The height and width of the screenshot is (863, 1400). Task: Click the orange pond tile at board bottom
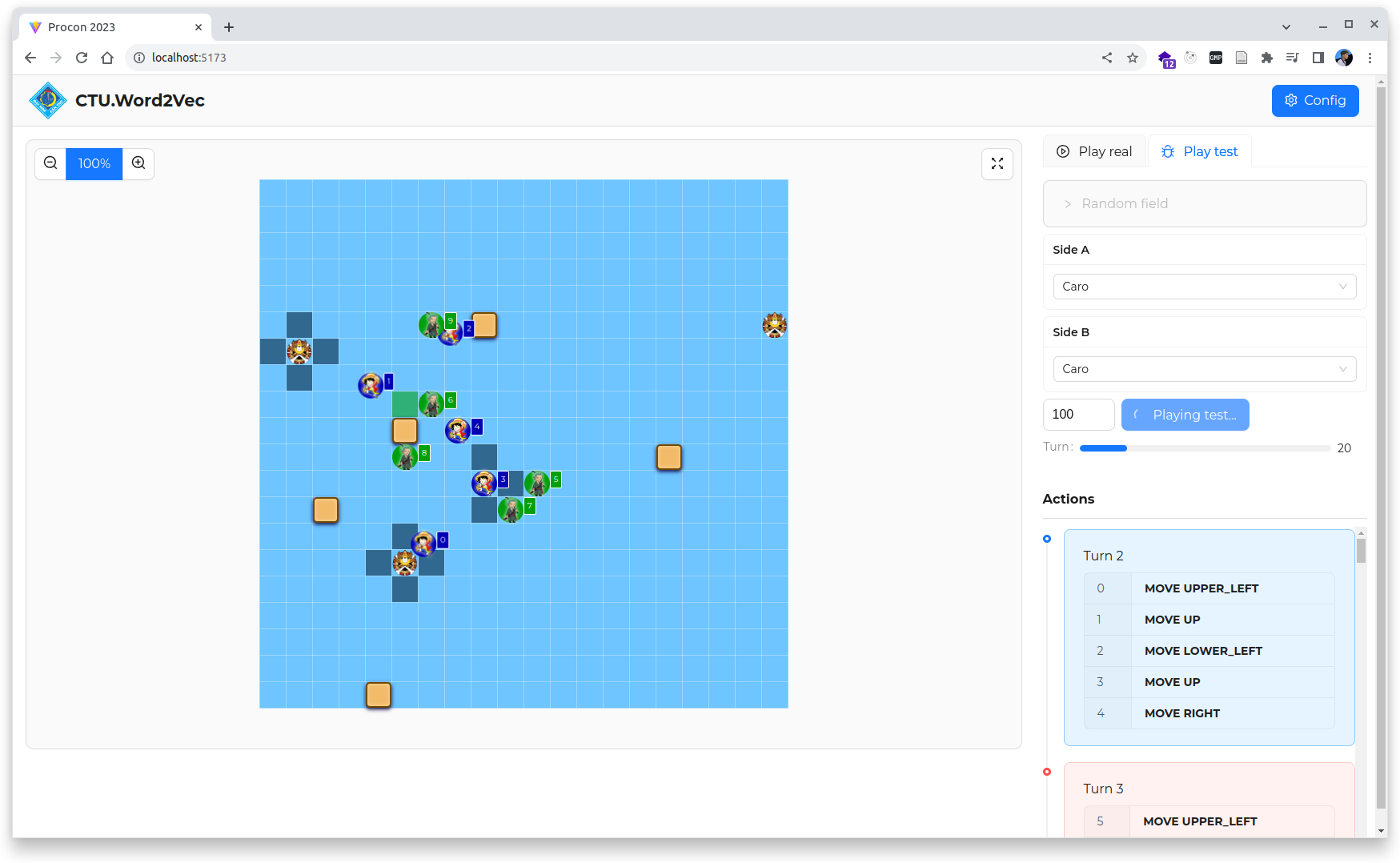point(379,695)
